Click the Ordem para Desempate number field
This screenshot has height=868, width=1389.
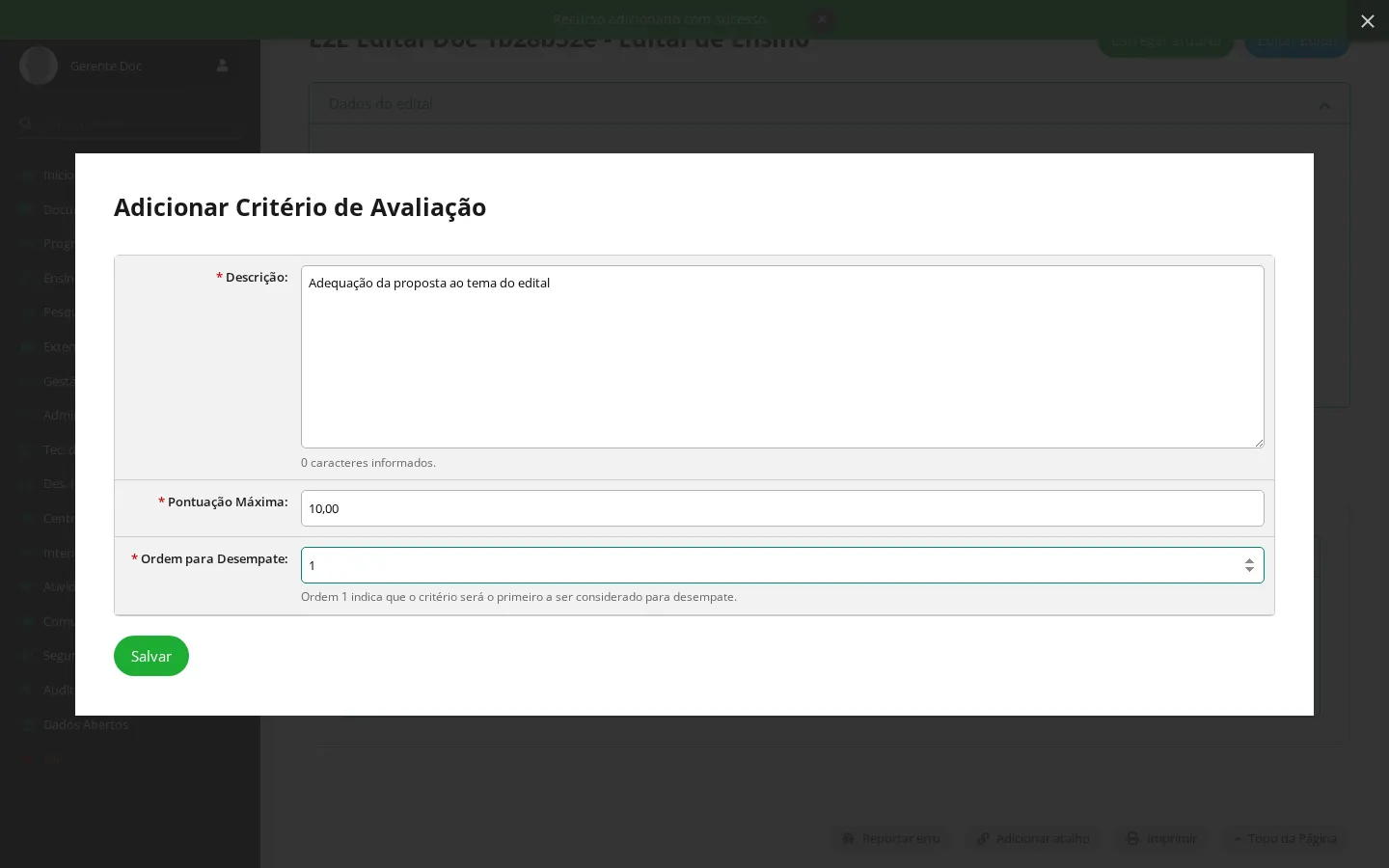pos(782,565)
